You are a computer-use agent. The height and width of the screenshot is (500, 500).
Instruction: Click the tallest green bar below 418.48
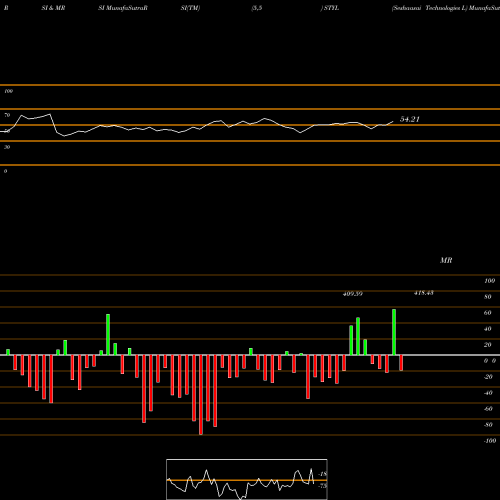click(x=394, y=332)
